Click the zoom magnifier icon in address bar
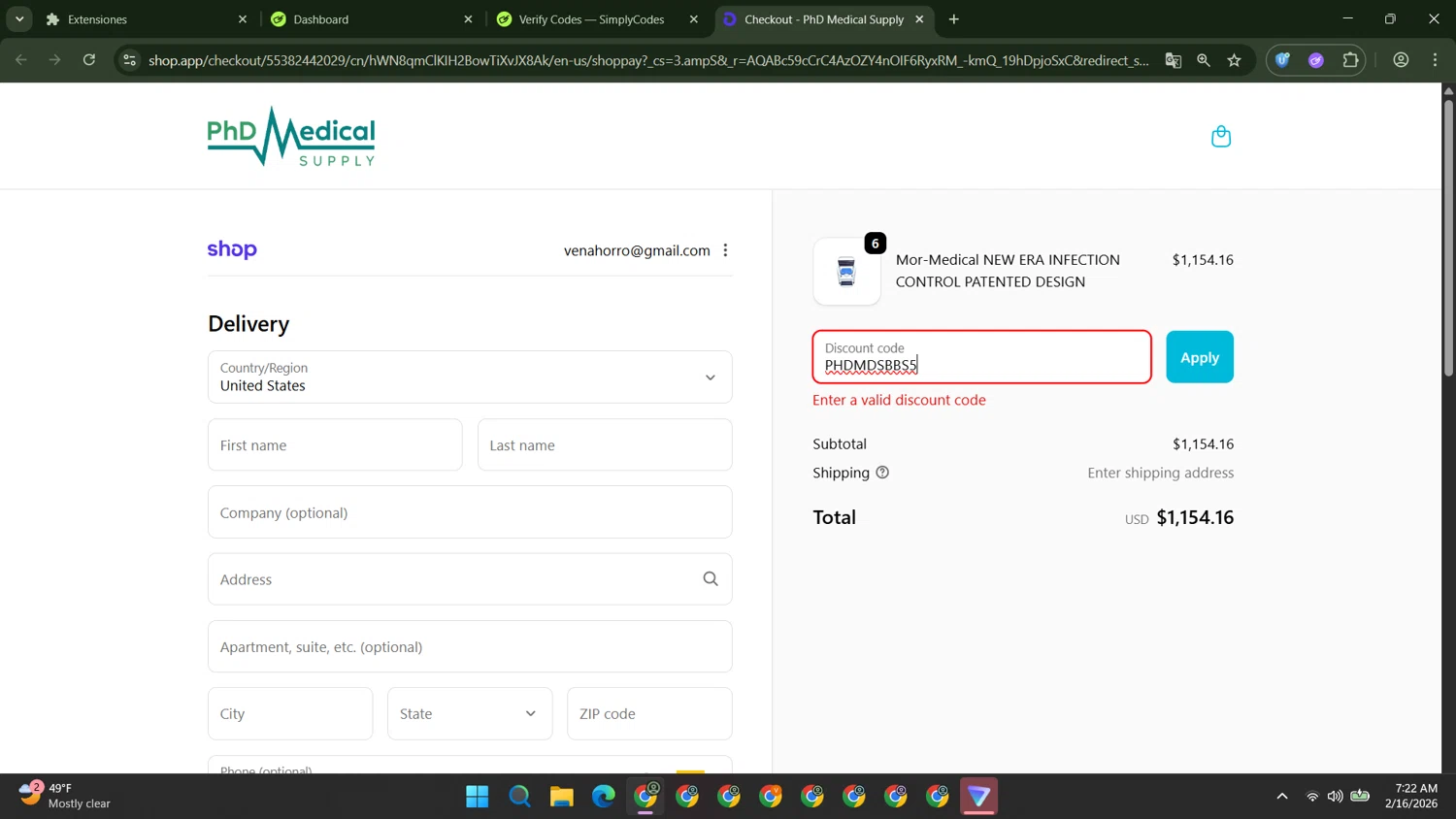Screen dimensions: 1456x819 coord(1204,60)
